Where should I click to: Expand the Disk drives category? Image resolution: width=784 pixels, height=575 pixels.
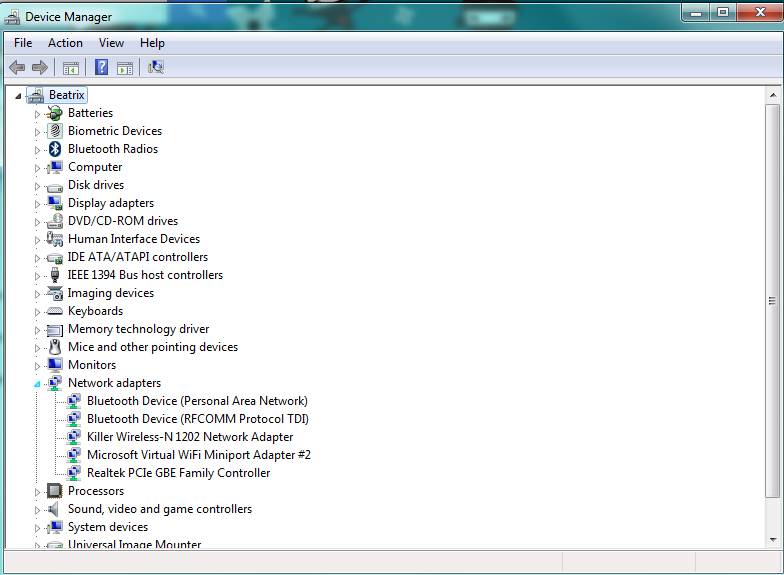tap(37, 186)
